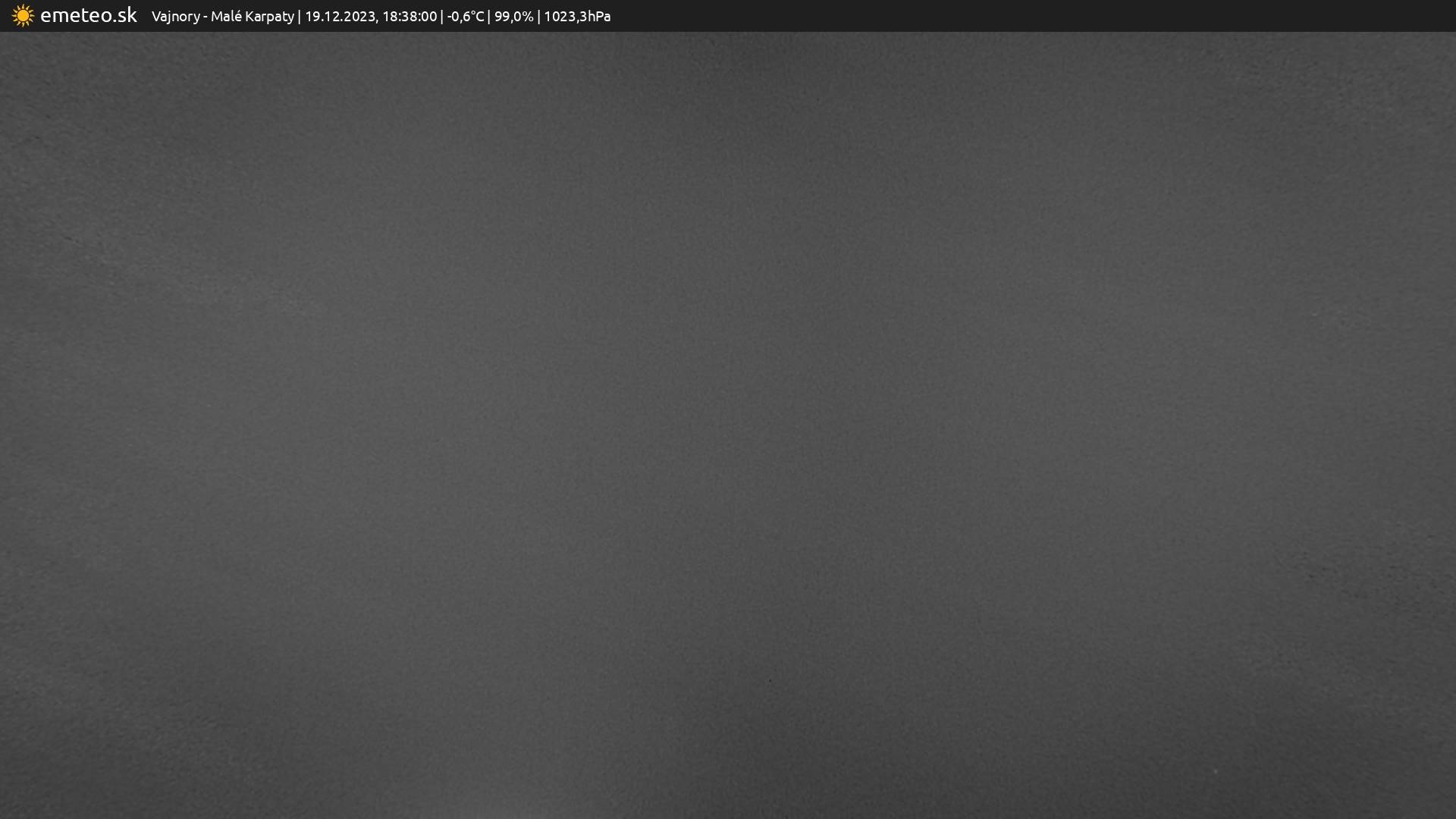This screenshot has width=1456, height=819.
Task: Click the small black speck in the image
Action: click(770, 680)
